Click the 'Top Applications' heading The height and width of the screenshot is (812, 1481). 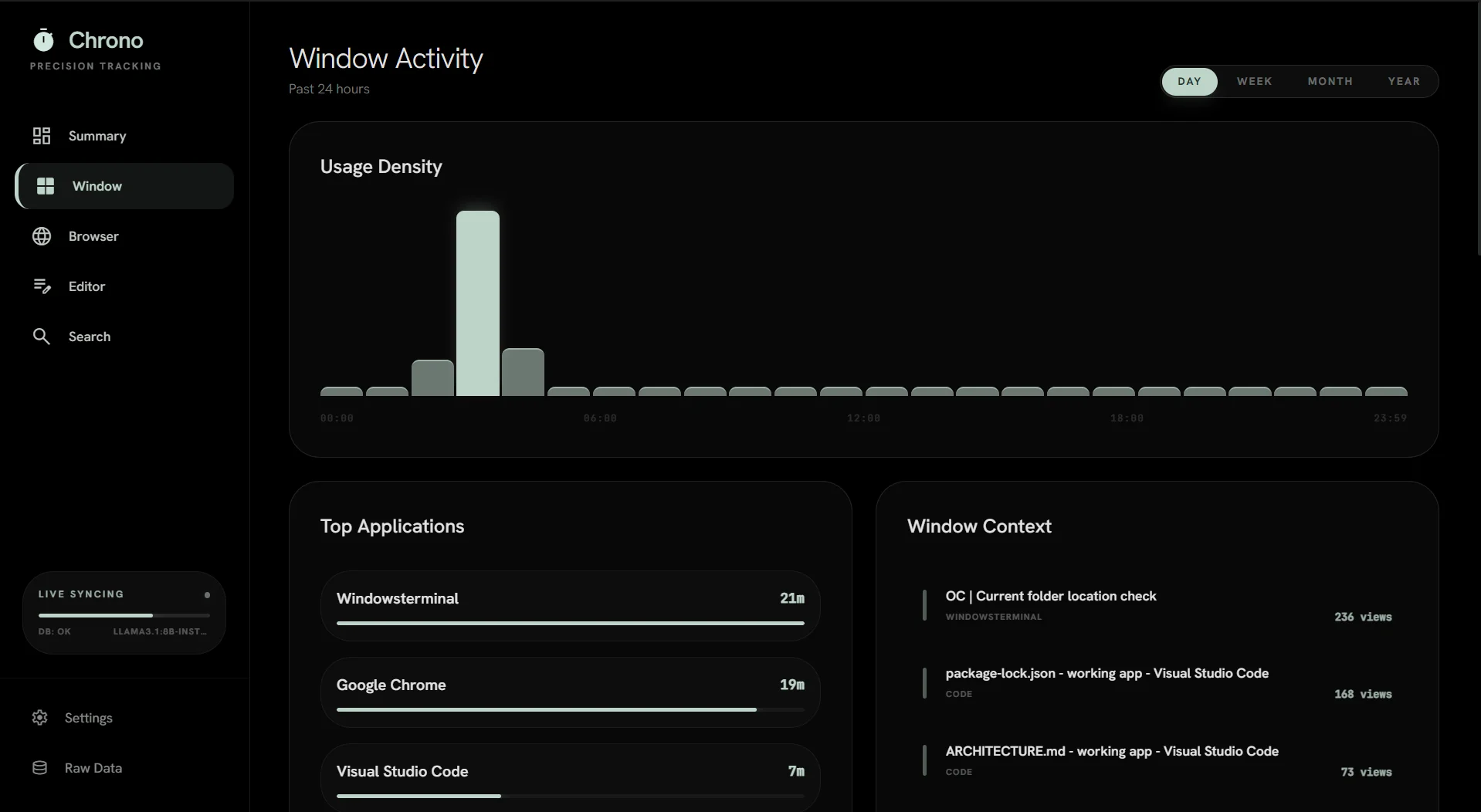[x=392, y=526]
